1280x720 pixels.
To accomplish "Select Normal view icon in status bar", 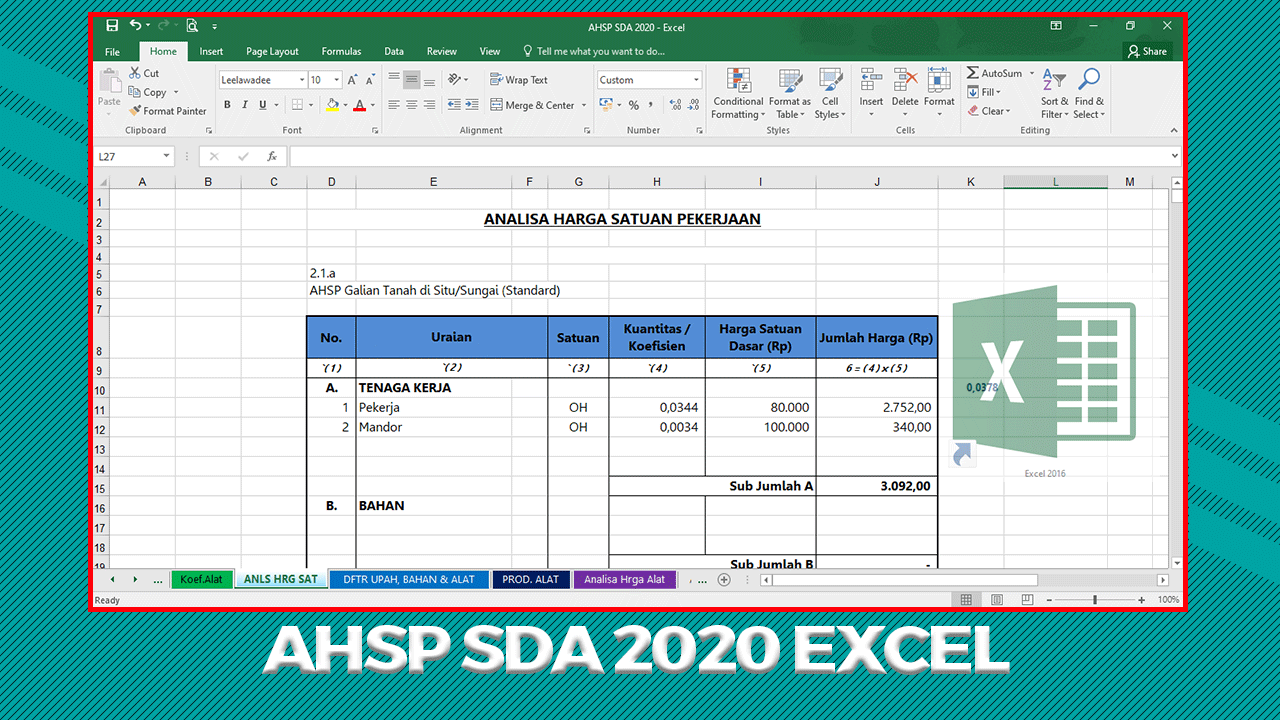I will click(x=966, y=600).
